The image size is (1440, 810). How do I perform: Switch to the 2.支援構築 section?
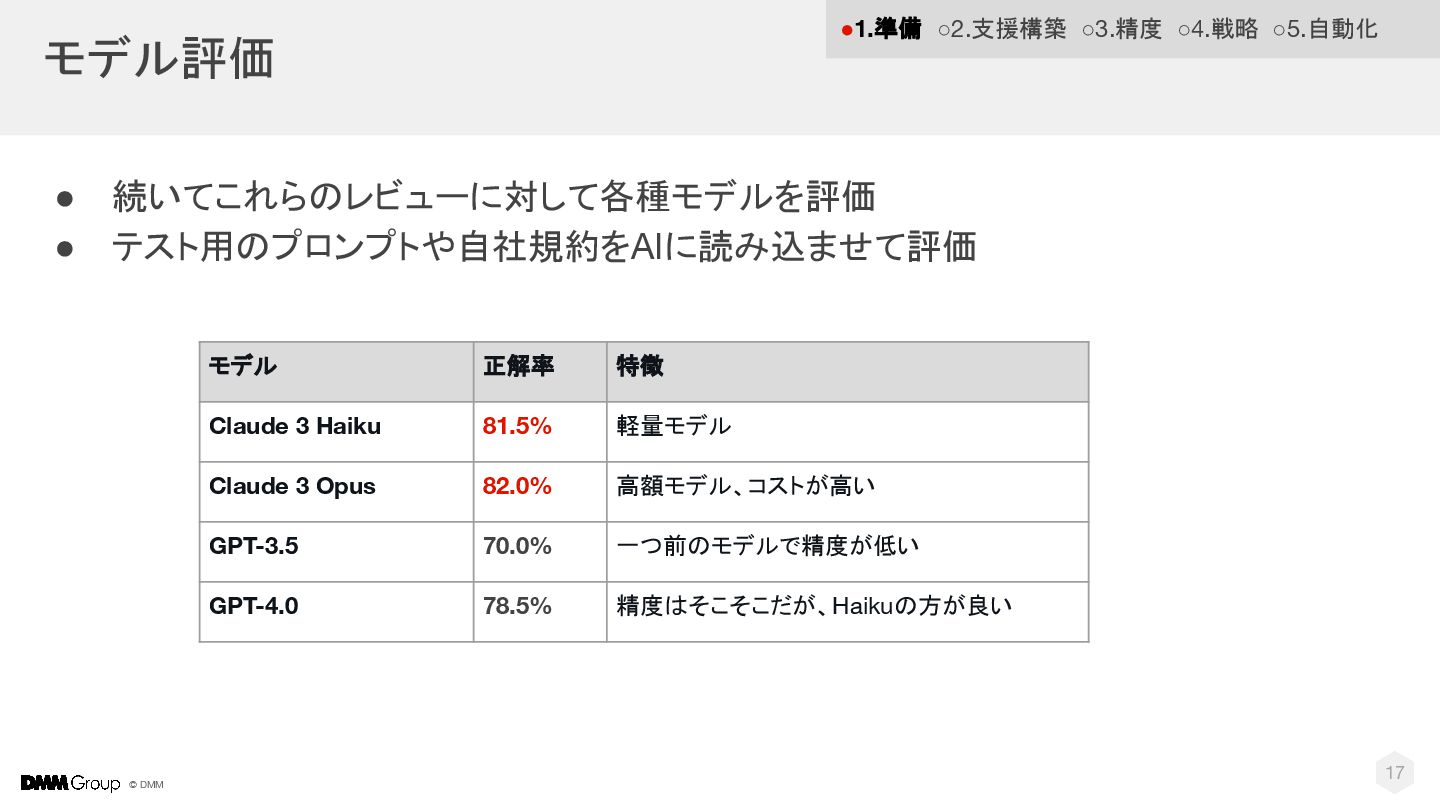click(1003, 29)
